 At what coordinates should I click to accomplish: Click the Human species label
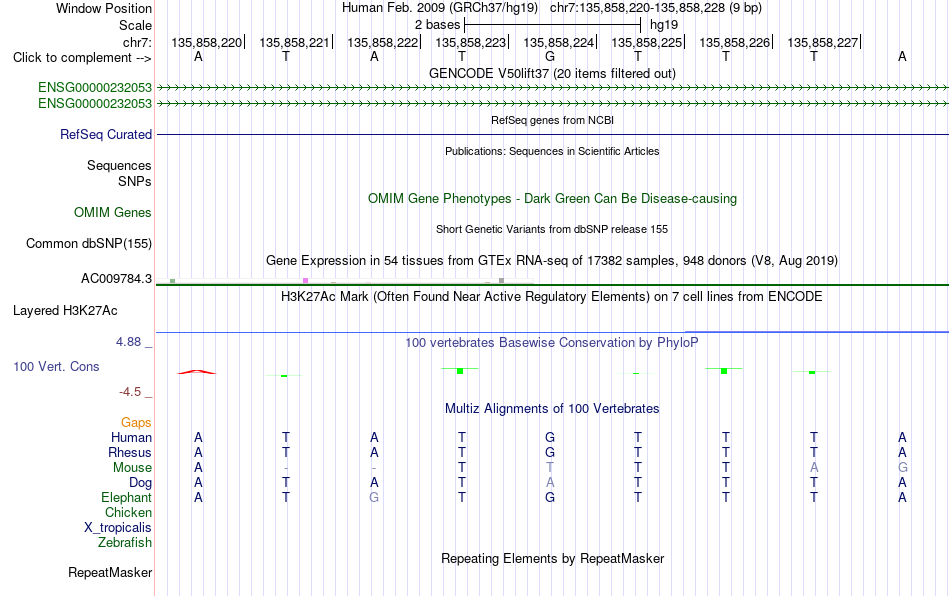pos(131,437)
